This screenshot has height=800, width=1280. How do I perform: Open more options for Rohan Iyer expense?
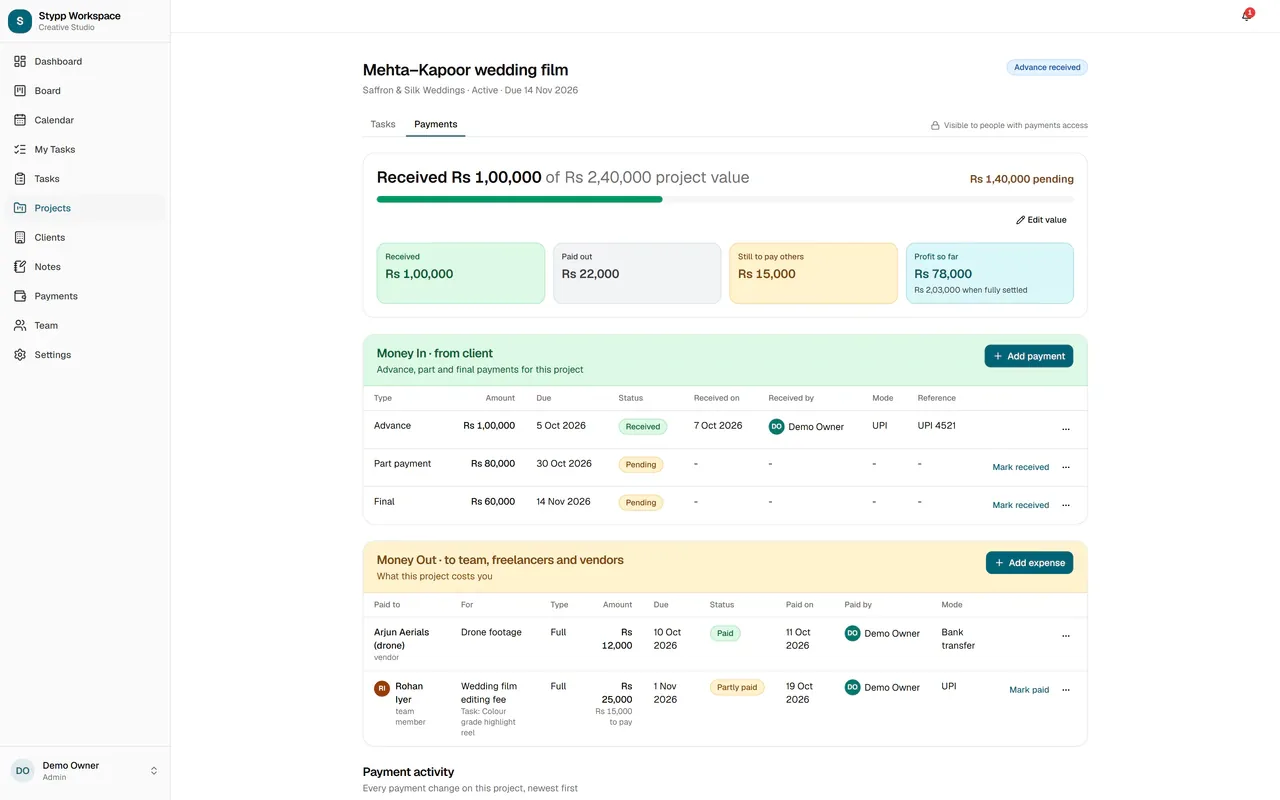coord(1066,690)
